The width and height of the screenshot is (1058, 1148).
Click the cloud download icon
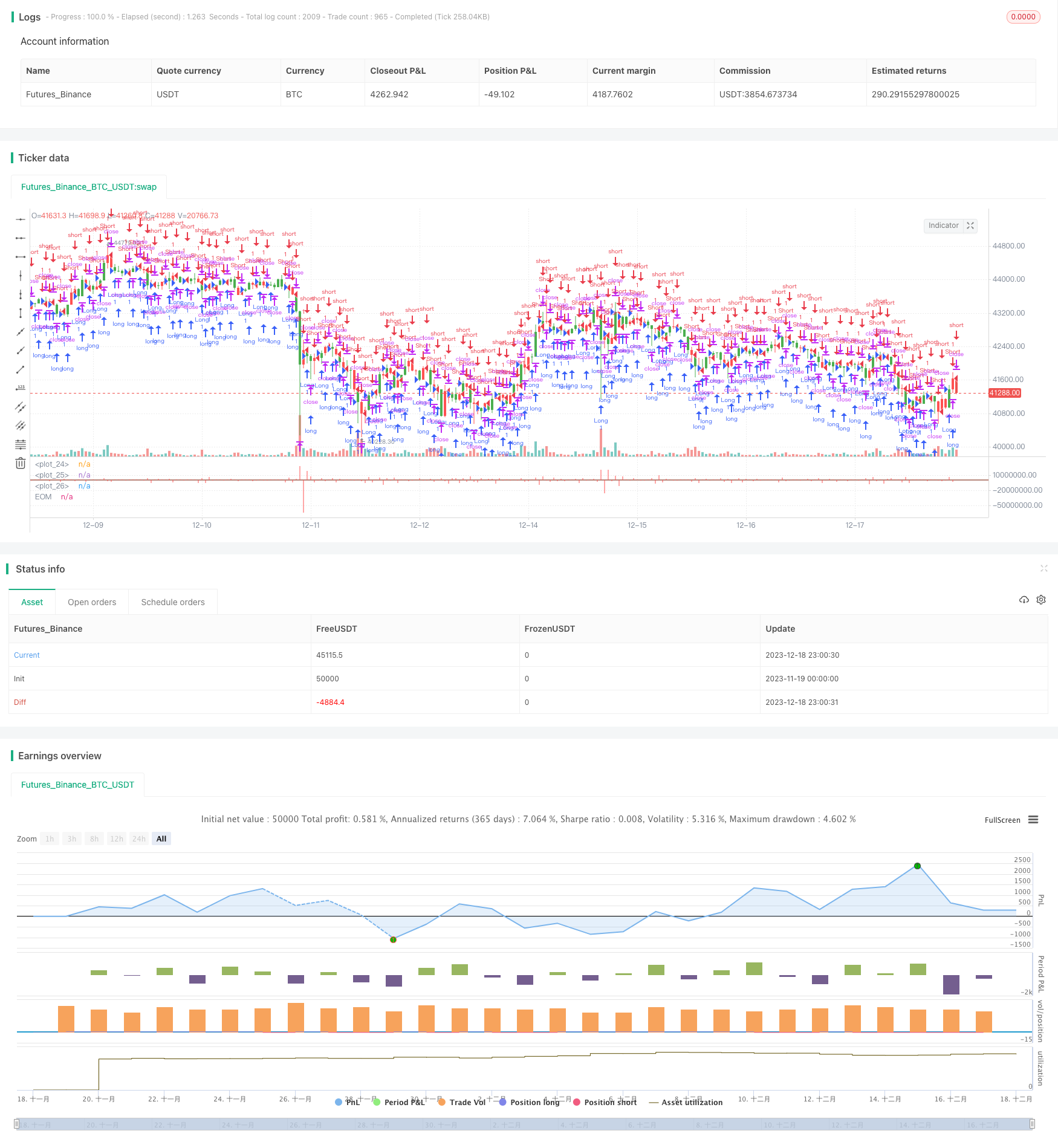tap(1024, 600)
